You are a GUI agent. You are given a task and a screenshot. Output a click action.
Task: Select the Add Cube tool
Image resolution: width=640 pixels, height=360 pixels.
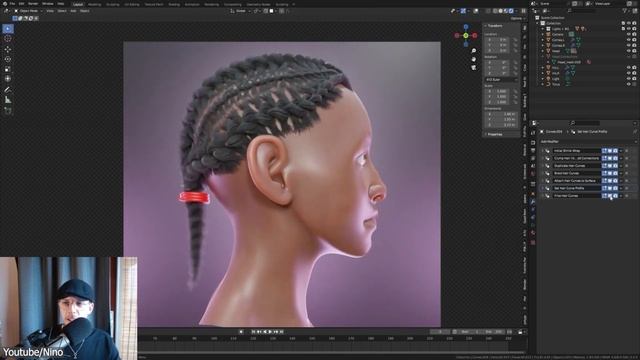click(8, 111)
